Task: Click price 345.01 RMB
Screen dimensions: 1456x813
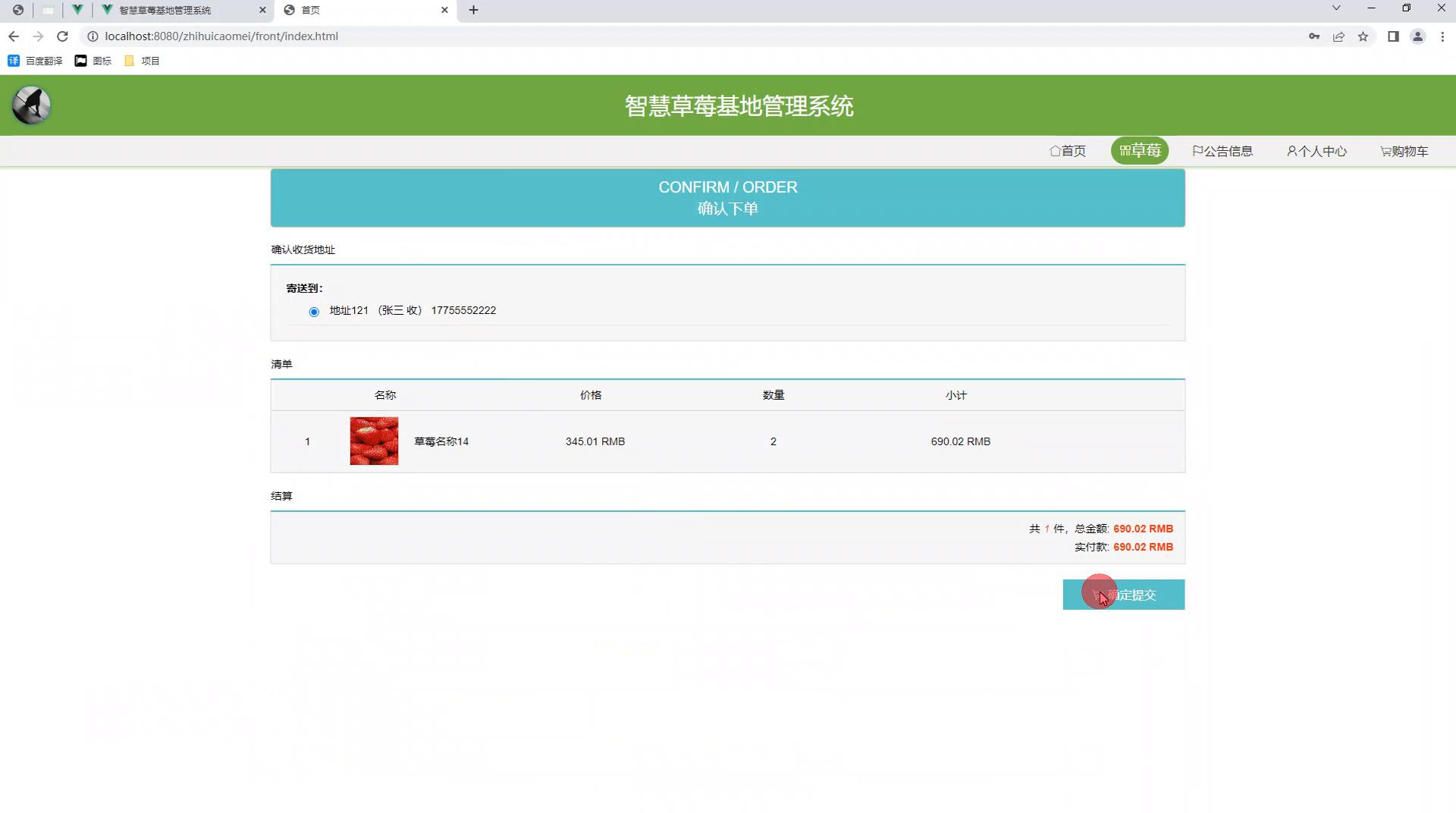Action: pyautogui.click(x=595, y=441)
